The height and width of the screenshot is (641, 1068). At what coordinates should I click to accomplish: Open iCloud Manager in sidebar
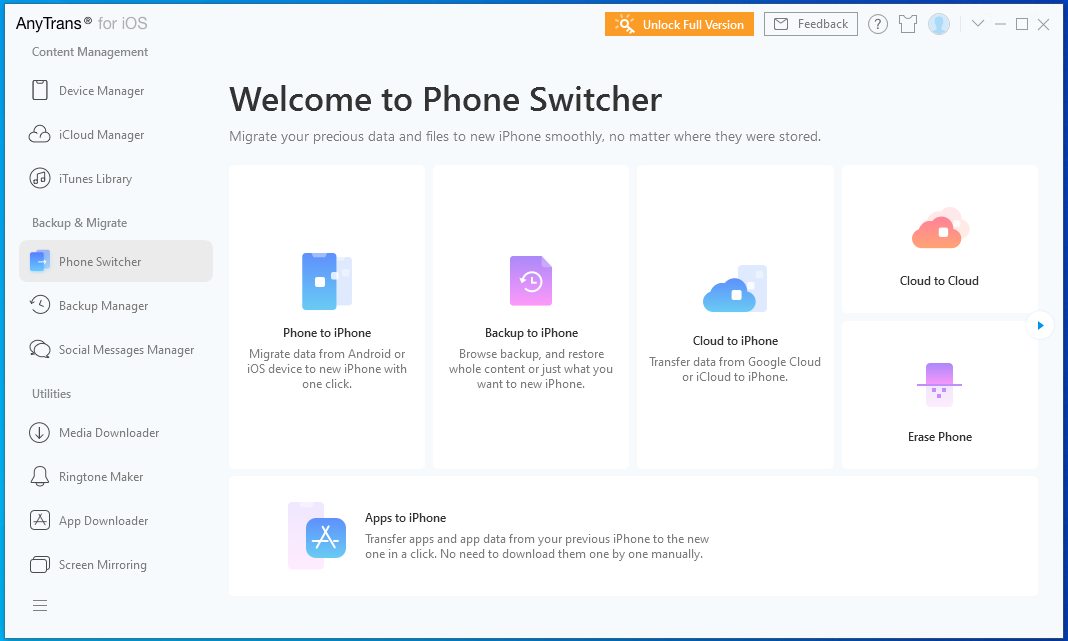116,135
